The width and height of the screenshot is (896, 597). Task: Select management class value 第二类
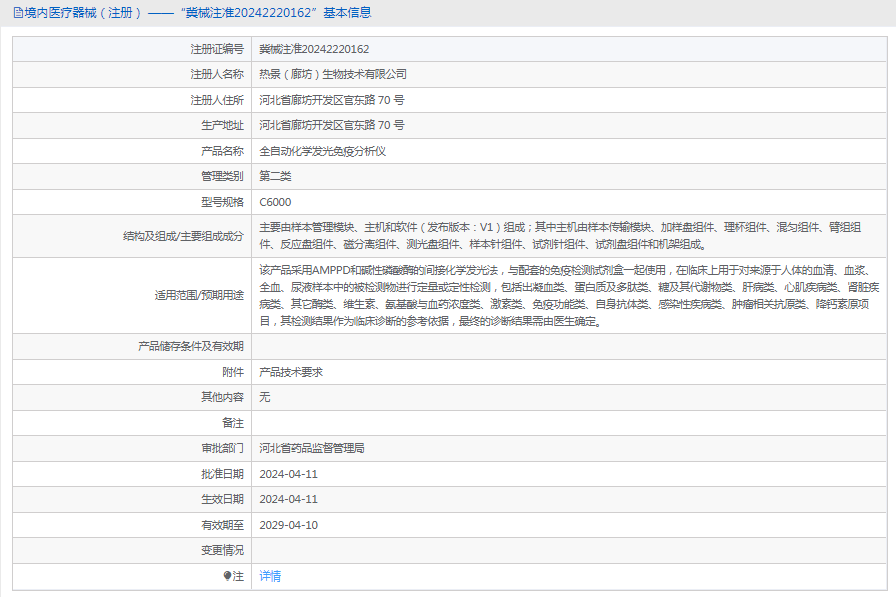tap(275, 176)
